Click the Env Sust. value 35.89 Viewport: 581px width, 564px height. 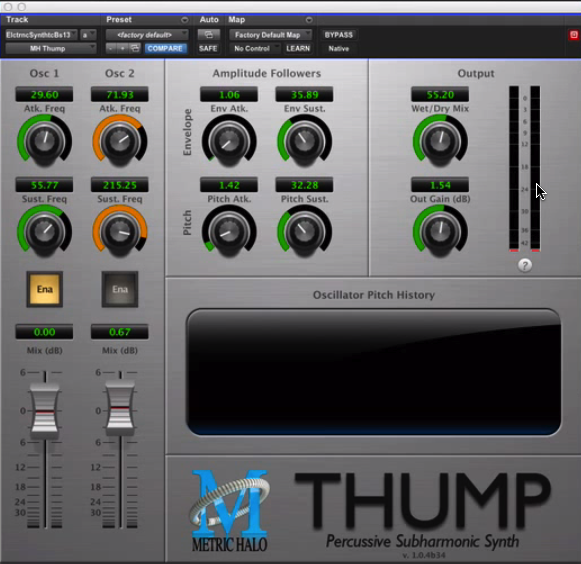click(x=305, y=94)
